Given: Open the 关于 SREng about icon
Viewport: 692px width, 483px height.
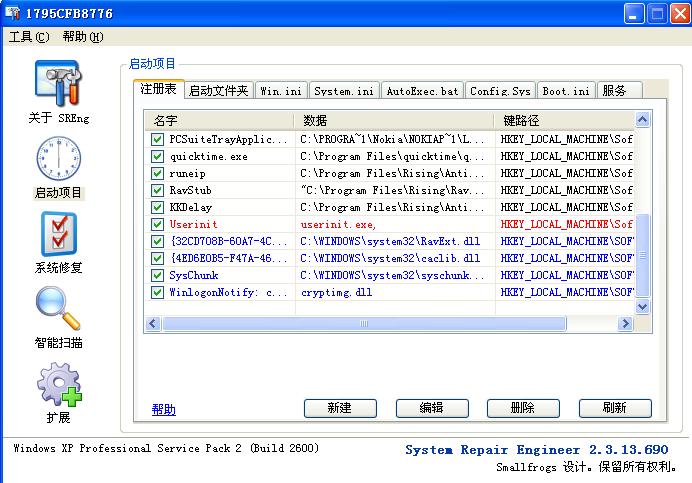Looking at the screenshot, I should [x=58, y=83].
